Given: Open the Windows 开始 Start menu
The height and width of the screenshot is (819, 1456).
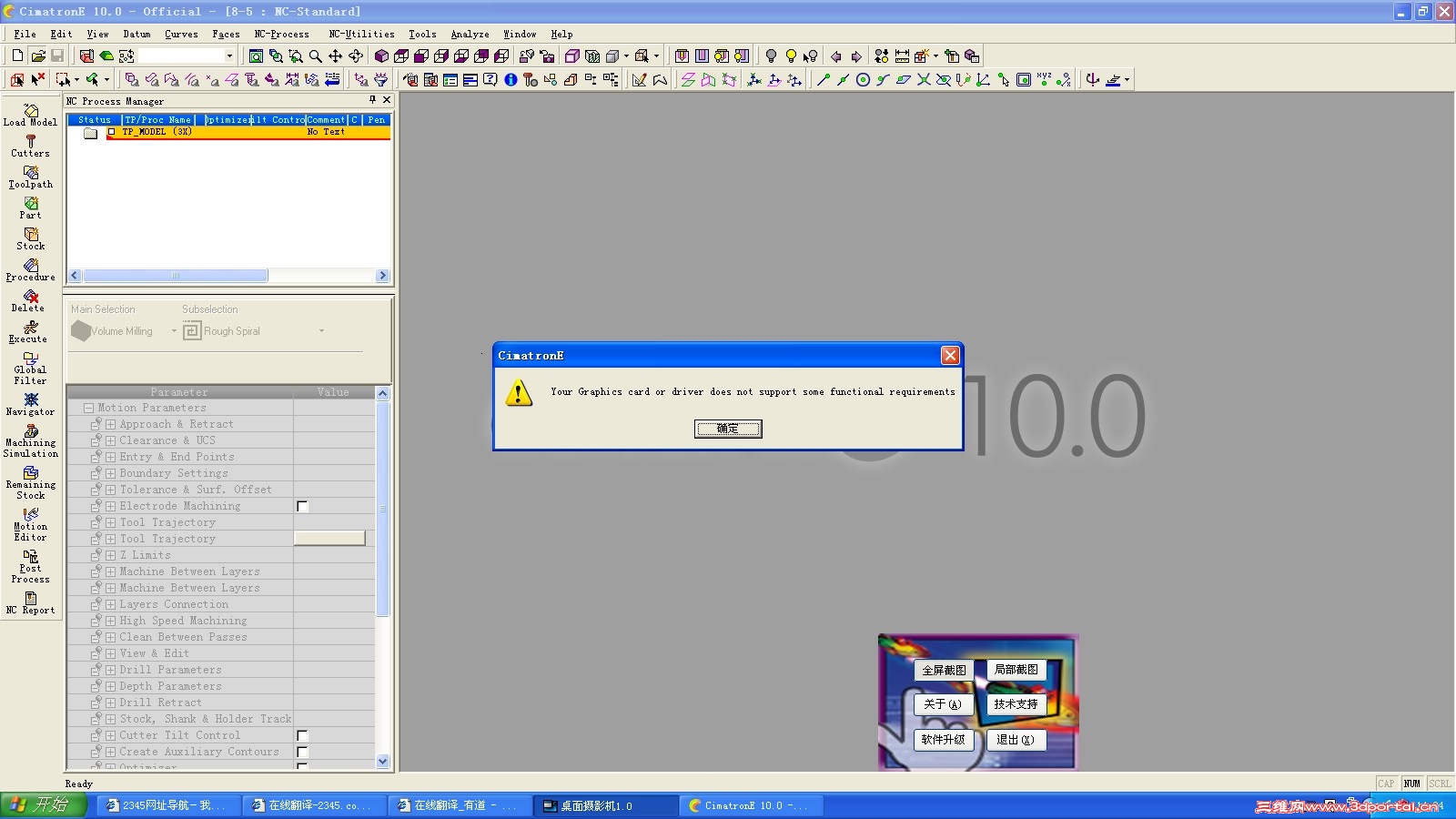Looking at the screenshot, I should pos(43,805).
